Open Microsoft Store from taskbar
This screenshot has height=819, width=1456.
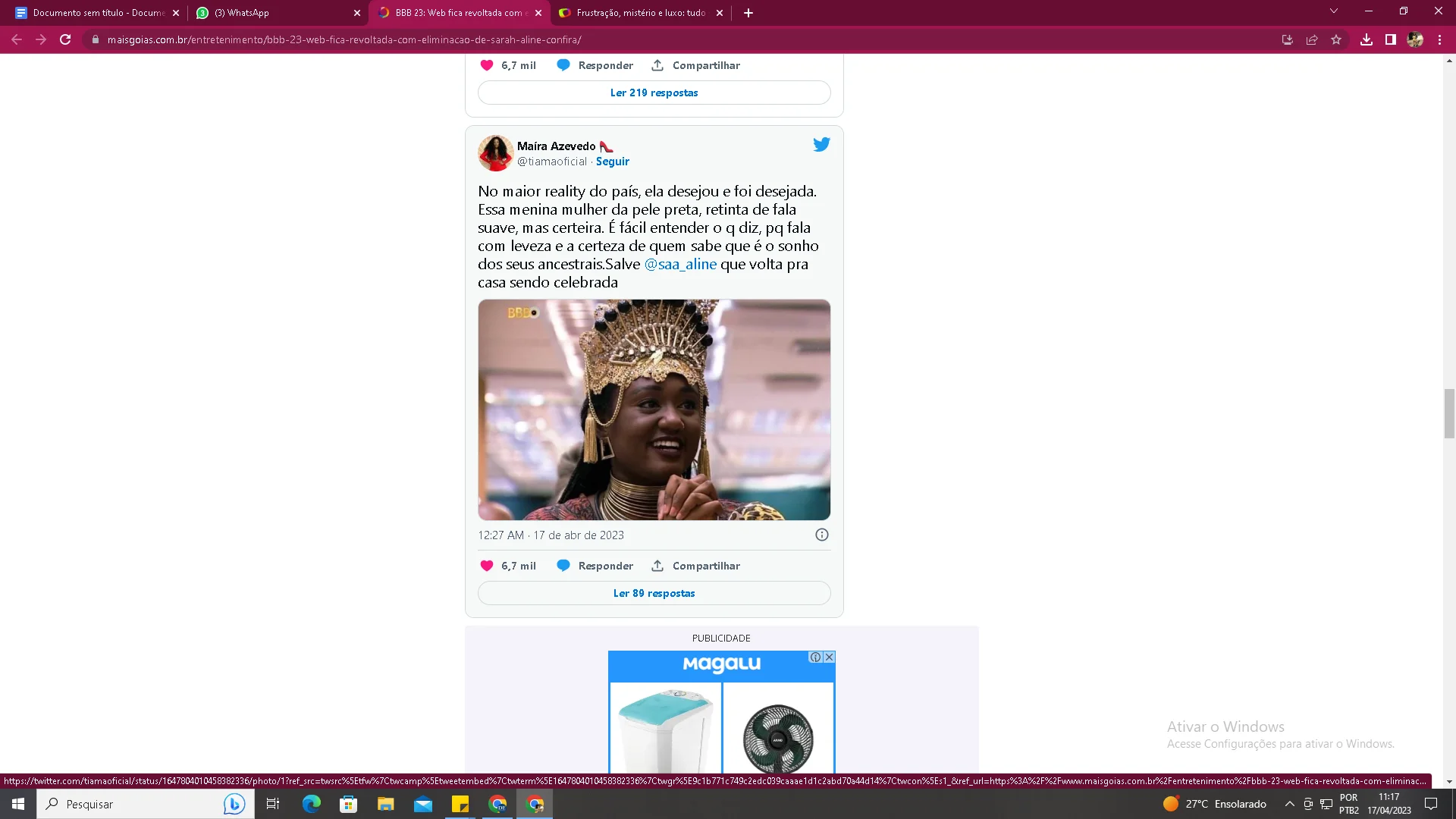point(348,804)
